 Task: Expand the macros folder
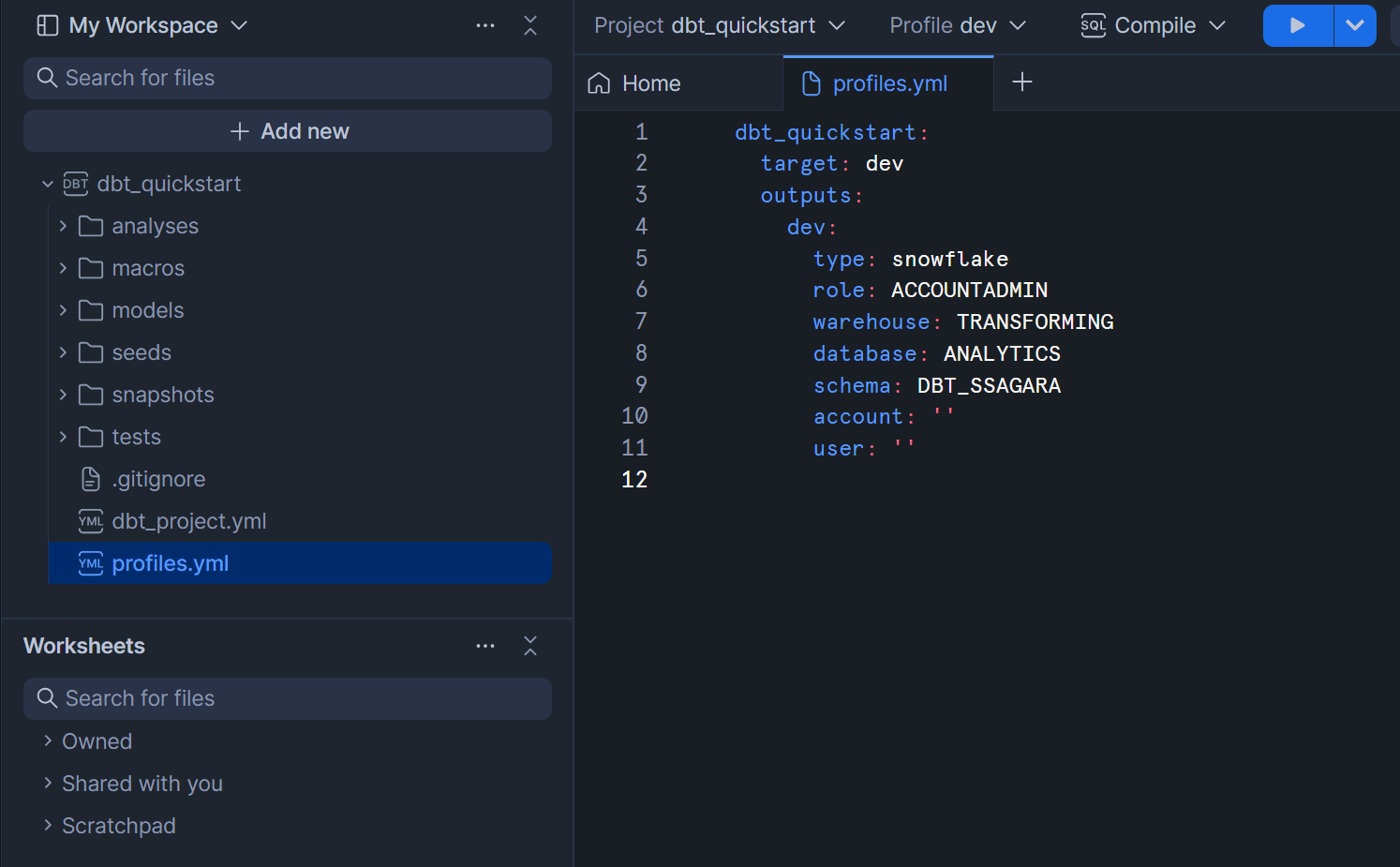[x=63, y=268]
